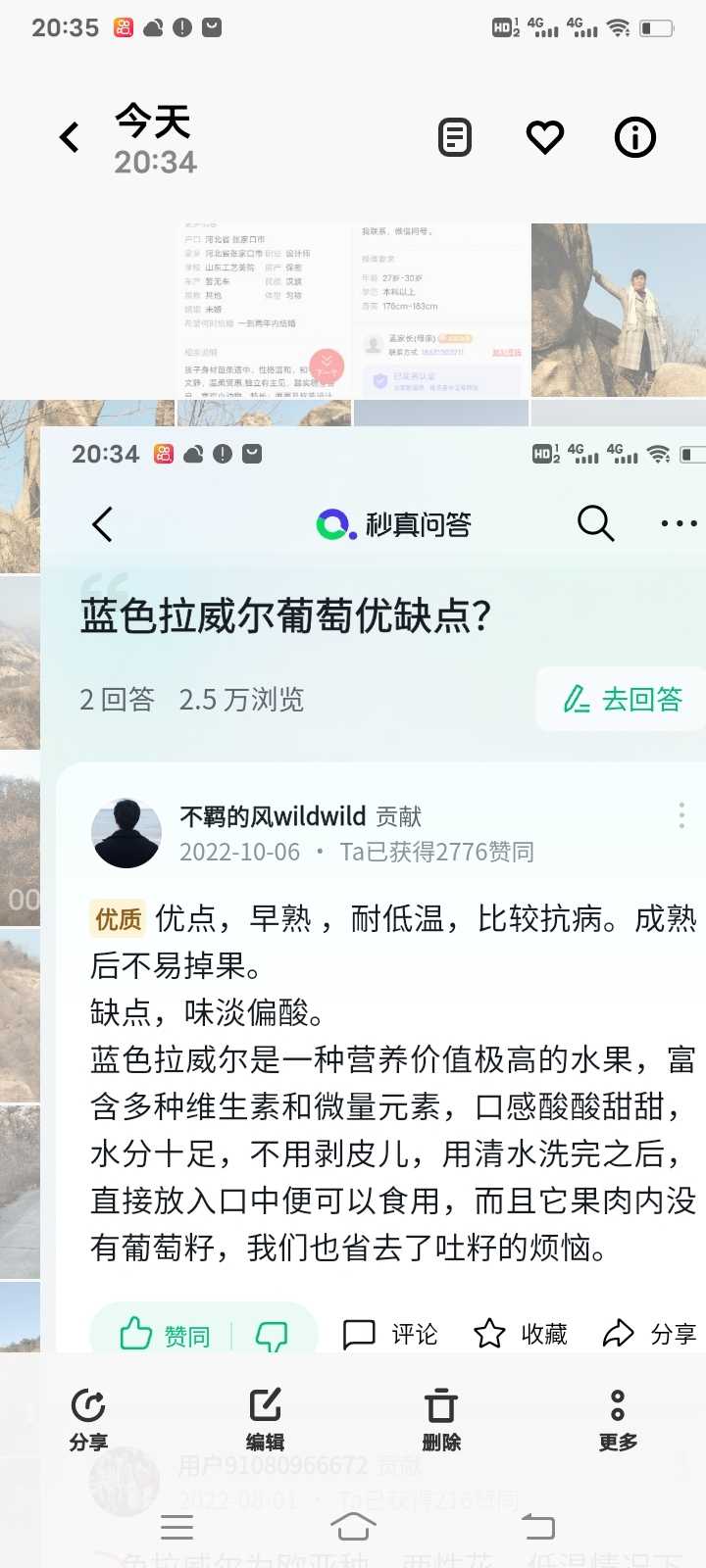Open recent apps via hamburger nav button
The width and height of the screenshot is (706, 1568).
[176, 1526]
